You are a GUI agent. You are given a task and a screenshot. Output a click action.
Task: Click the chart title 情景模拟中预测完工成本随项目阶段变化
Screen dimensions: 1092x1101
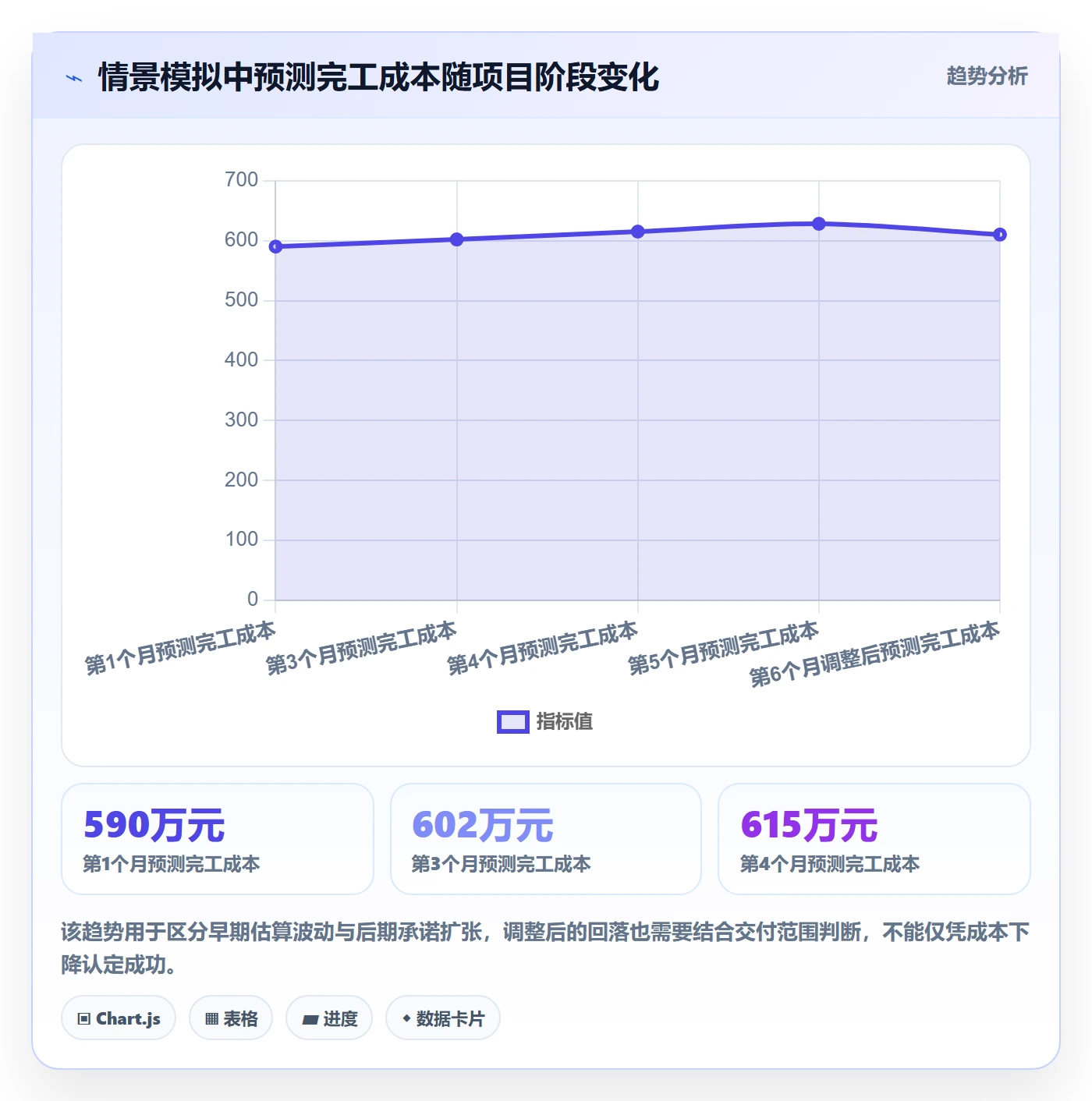point(378,77)
